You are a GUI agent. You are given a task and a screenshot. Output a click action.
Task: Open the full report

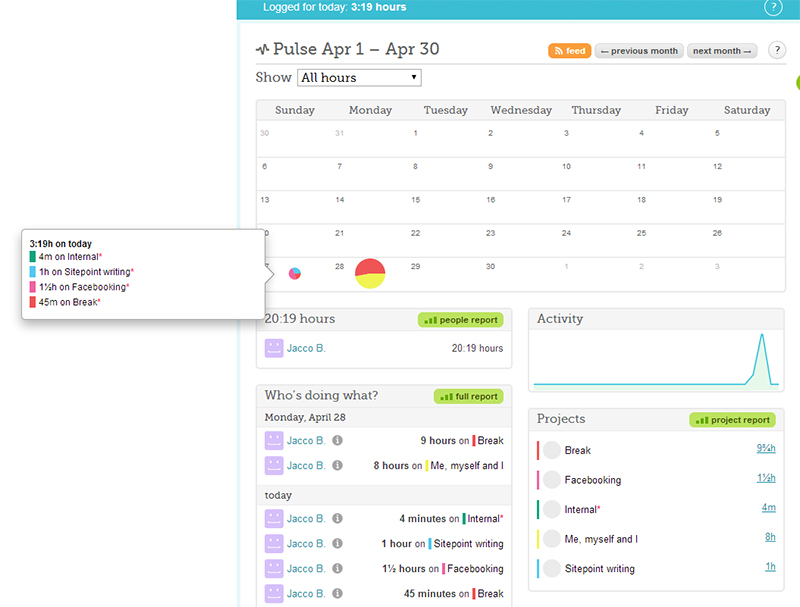[x=469, y=397]
